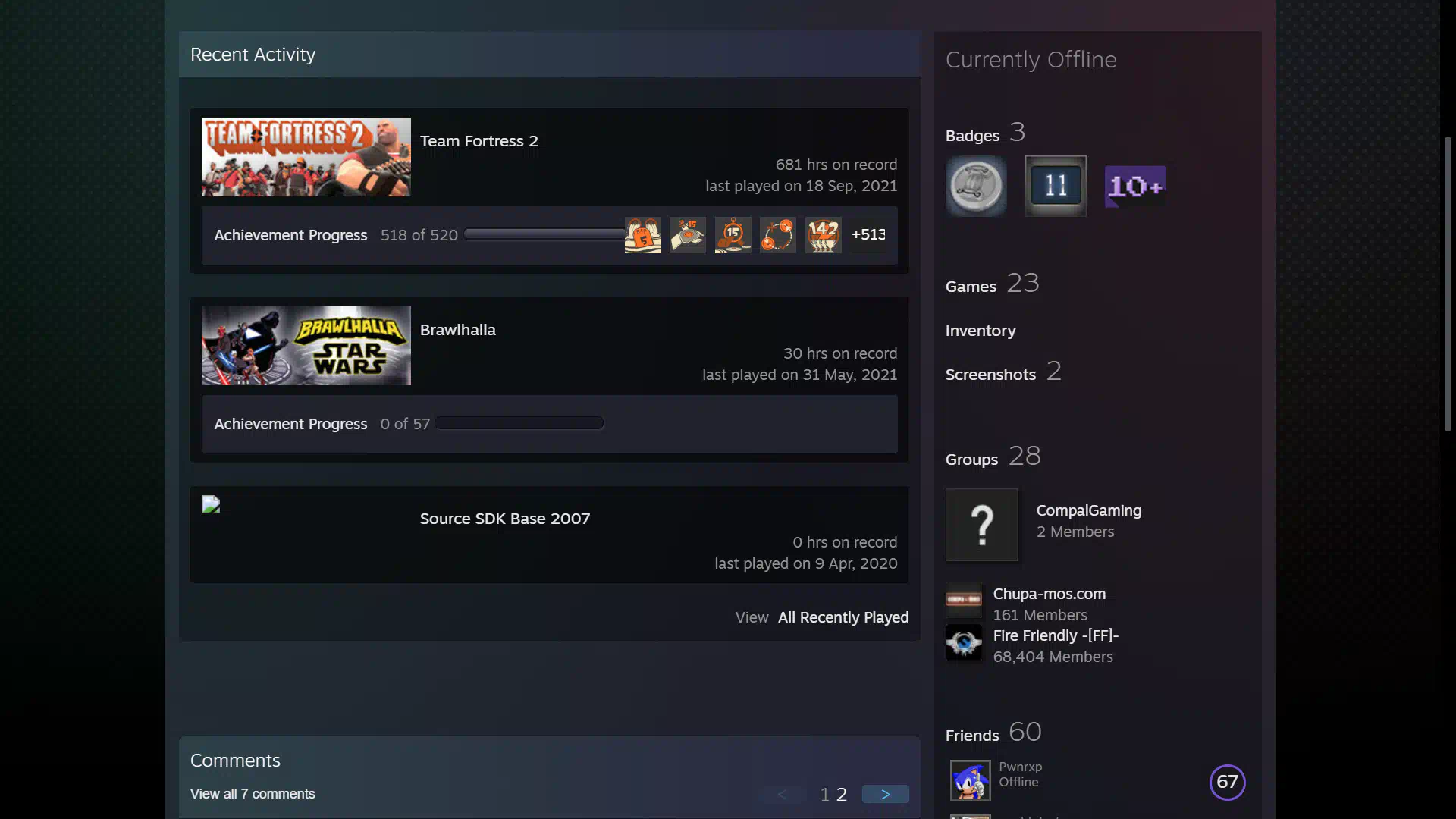Open Brawlhalla Star Wars game banner
The height and width of the screenshot is (819, 1456).
[306, 346]
